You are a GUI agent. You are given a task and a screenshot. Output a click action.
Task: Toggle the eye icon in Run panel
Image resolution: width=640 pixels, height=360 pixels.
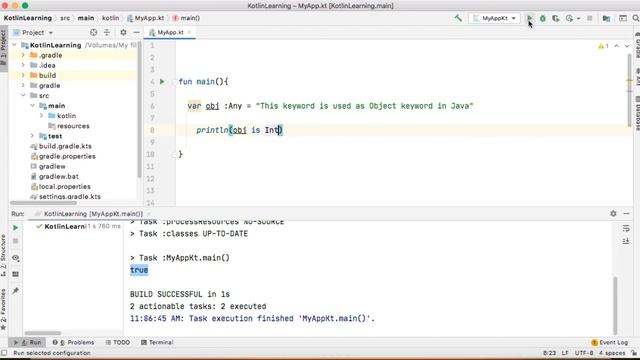(x=16, y=258)
